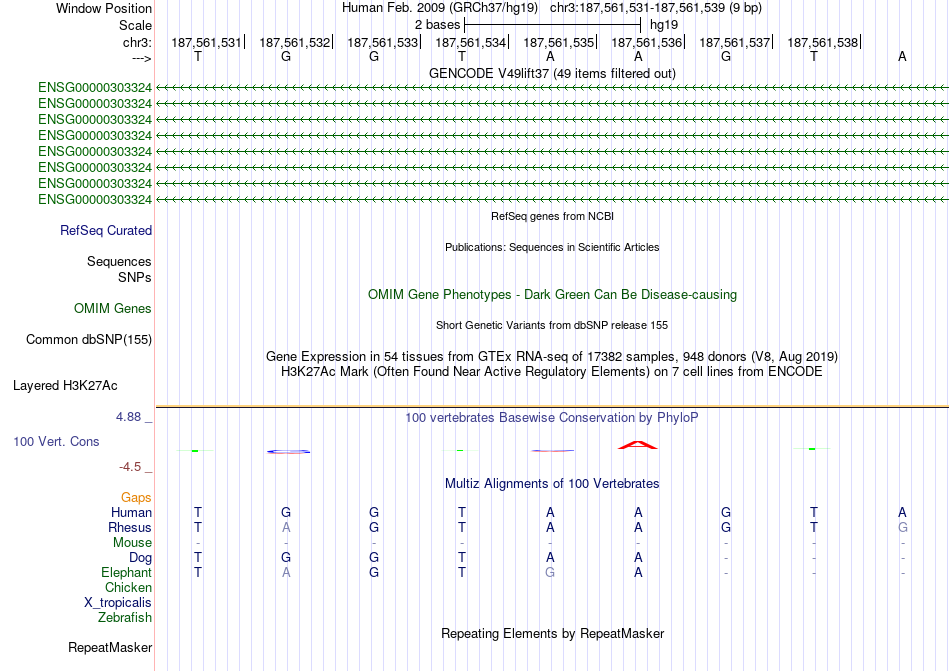Open the Layered H3K27Ac track label
The height and width of the screenshot is (671, 950).
tap(65, 386)
